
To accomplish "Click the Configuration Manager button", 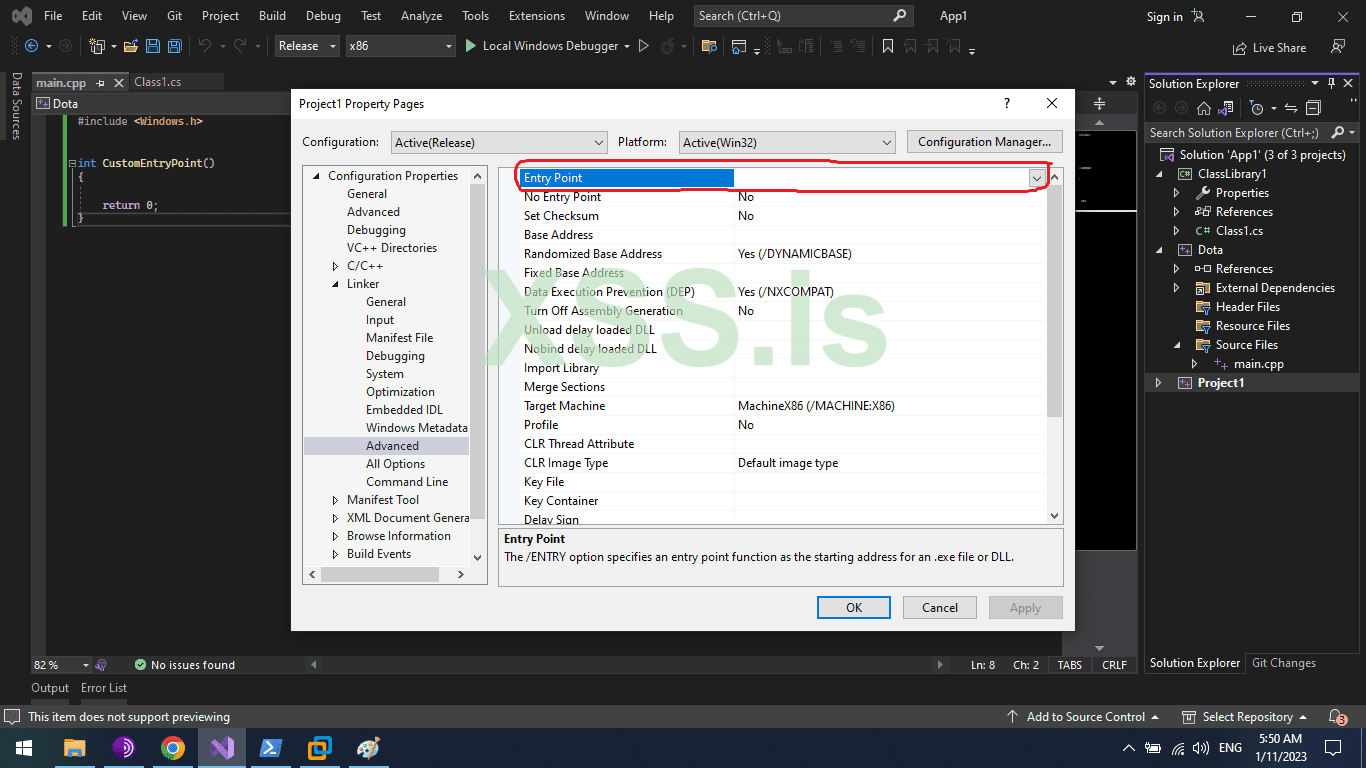I will [x=984, y=142].
